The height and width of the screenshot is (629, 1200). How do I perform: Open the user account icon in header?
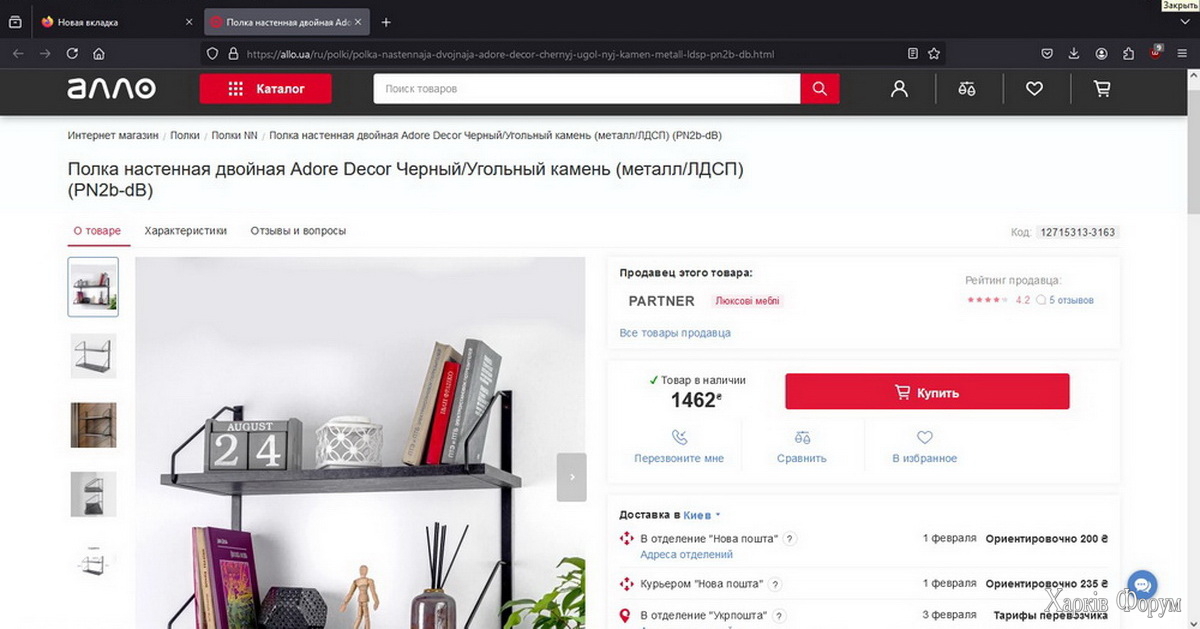tap(899, 89)
